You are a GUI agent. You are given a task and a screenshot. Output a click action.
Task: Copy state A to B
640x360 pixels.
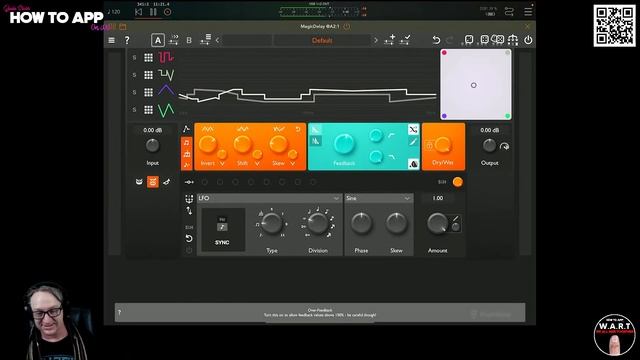174,40
